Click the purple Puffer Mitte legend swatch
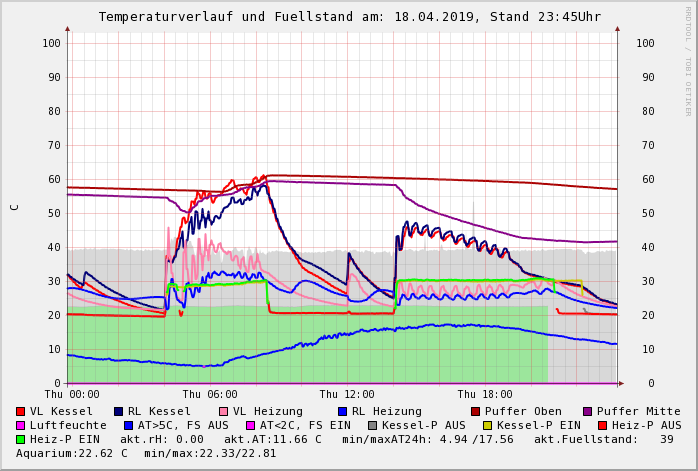This screenshot has height=471, width=698. click(x=587, y=411)
